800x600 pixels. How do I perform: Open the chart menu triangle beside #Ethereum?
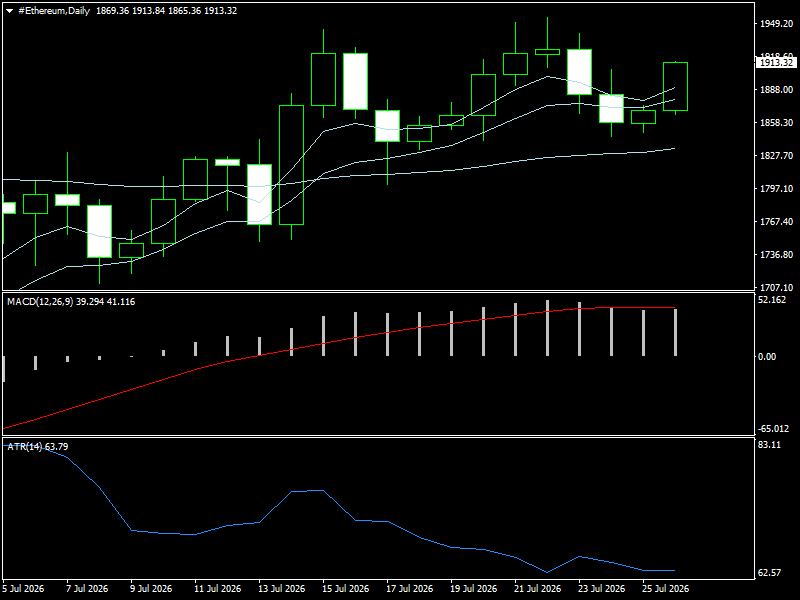click(9, 11)
